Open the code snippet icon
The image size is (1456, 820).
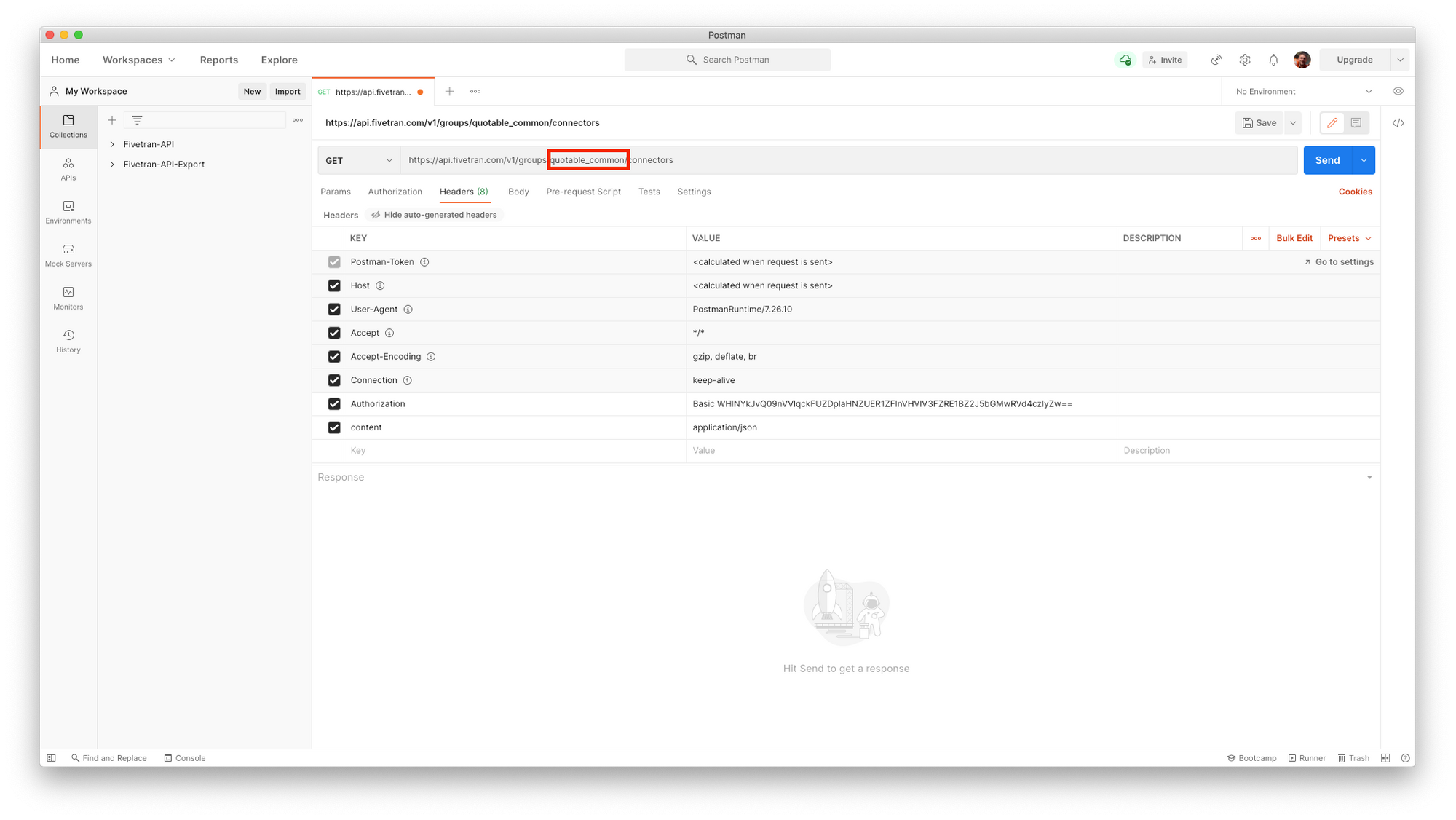1398,123
